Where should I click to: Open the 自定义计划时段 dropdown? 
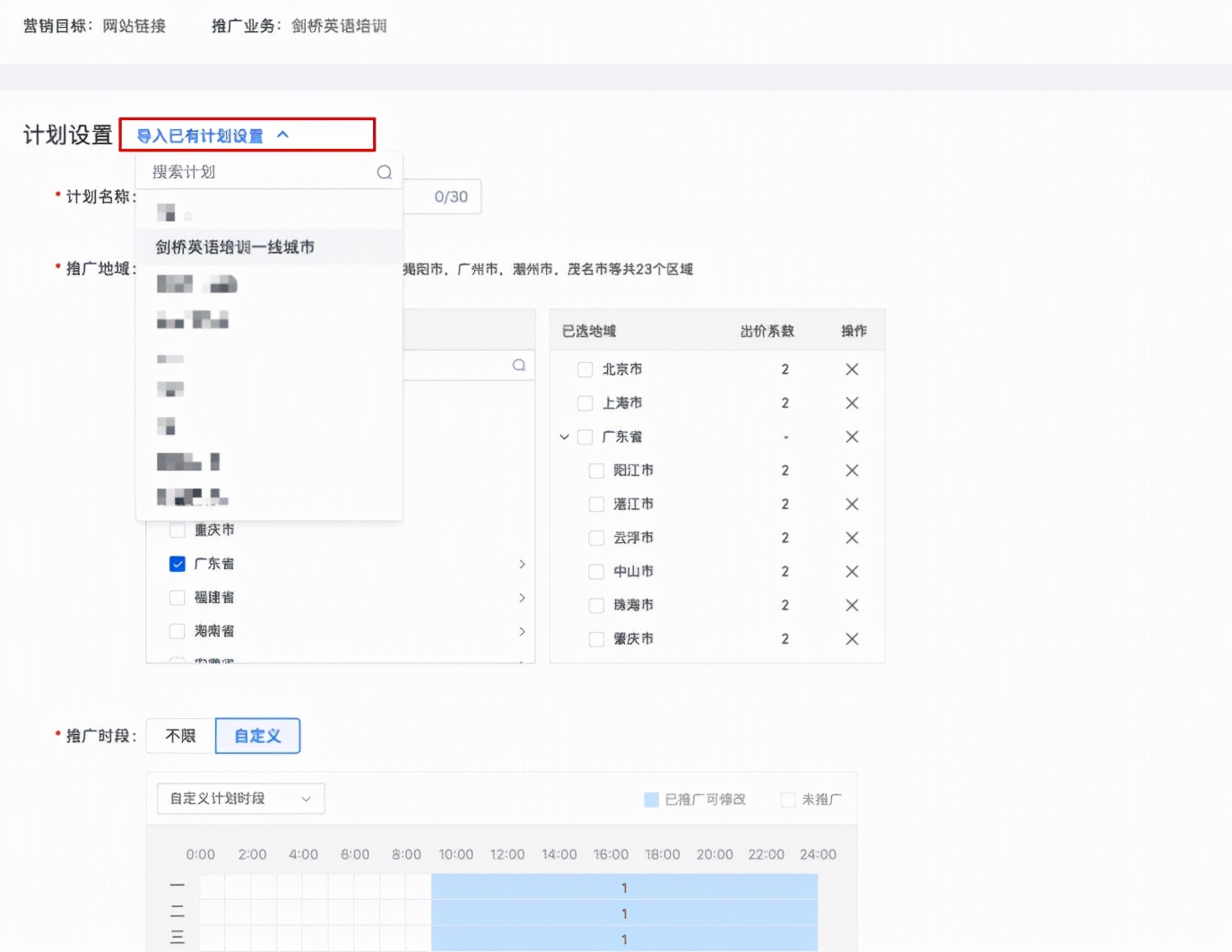[239, 798]
